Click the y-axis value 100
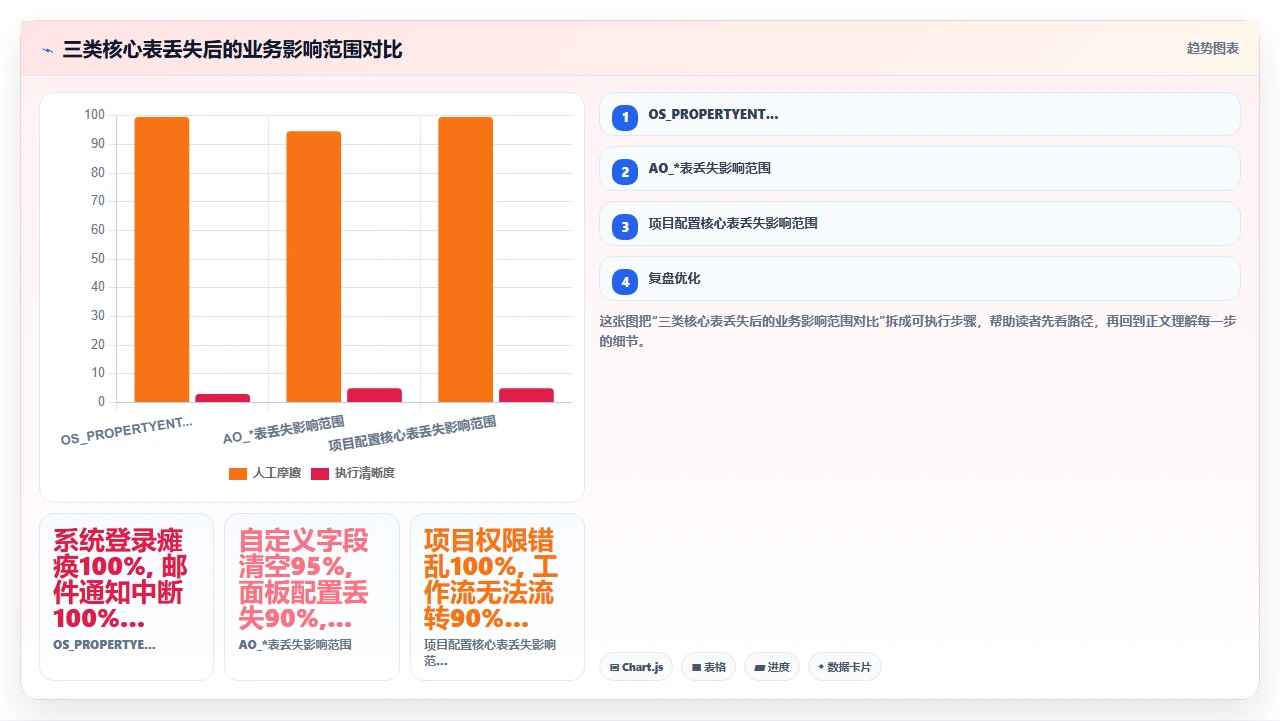1280x721 pixels. (x=94, y=115)
